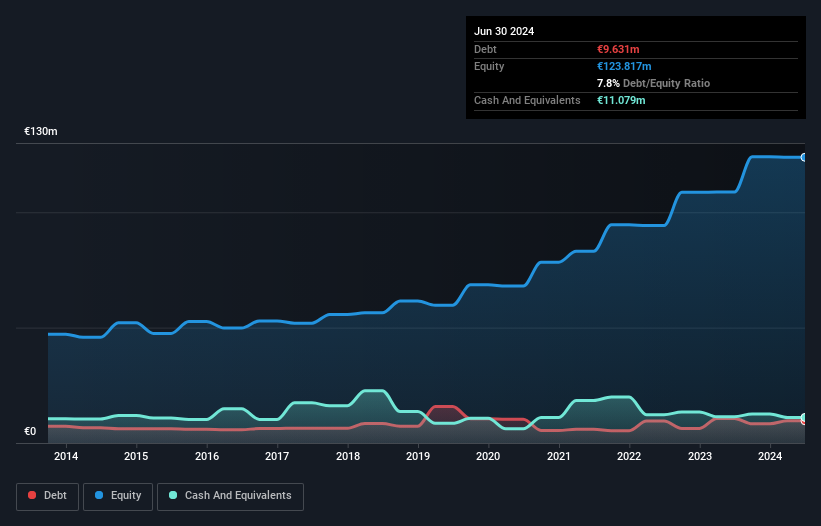Click the teal Cash And Equivalents legend dot

(x=173, y=495)
